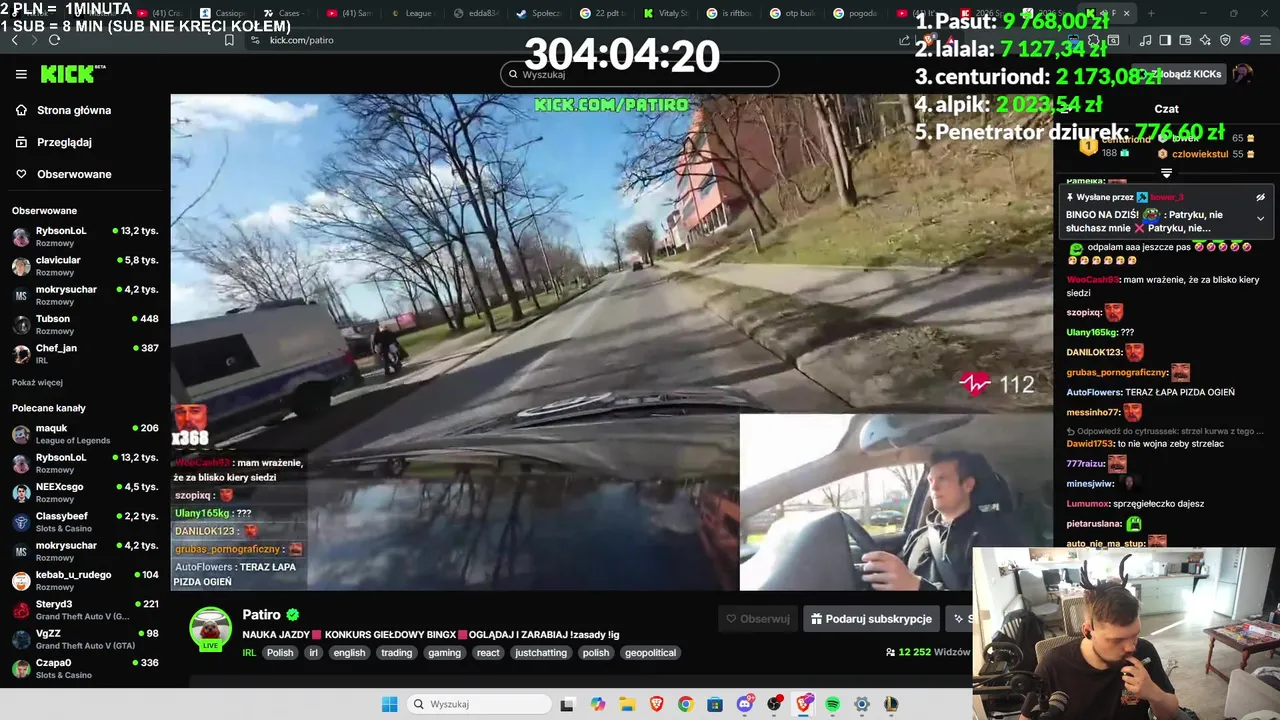The width and height of the screenshot is (1280, 720).
Task: Open RybsonLoL in followed channels list
Action: point(85,236)
